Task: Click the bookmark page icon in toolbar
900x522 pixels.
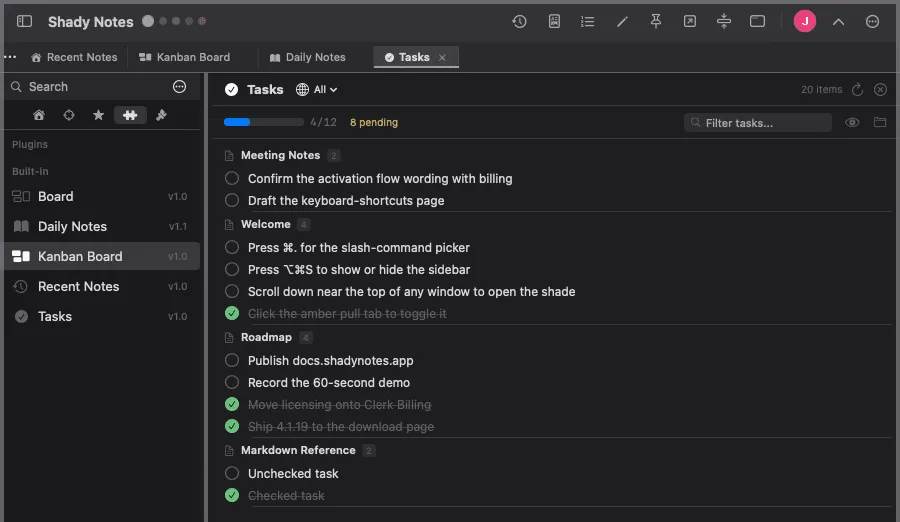Action: [x=554, y=21]
